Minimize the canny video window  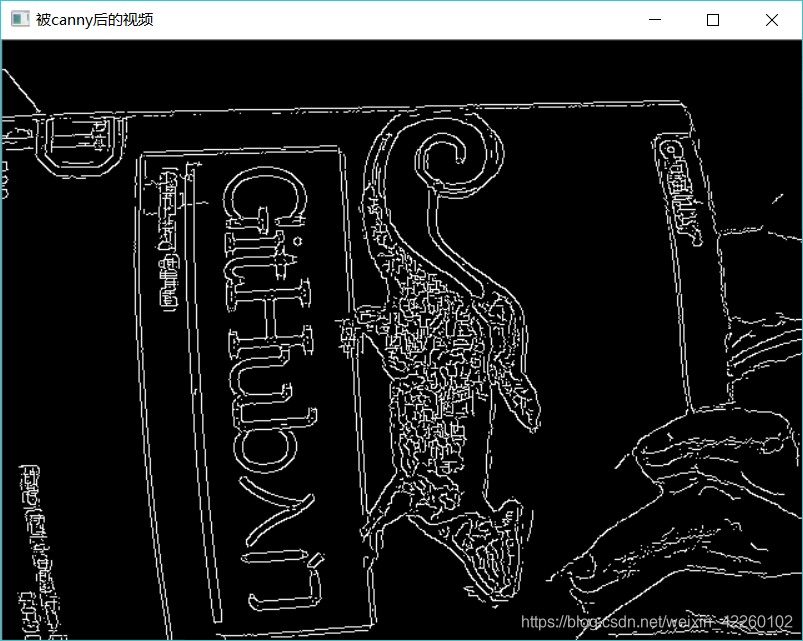click(654, 20)
